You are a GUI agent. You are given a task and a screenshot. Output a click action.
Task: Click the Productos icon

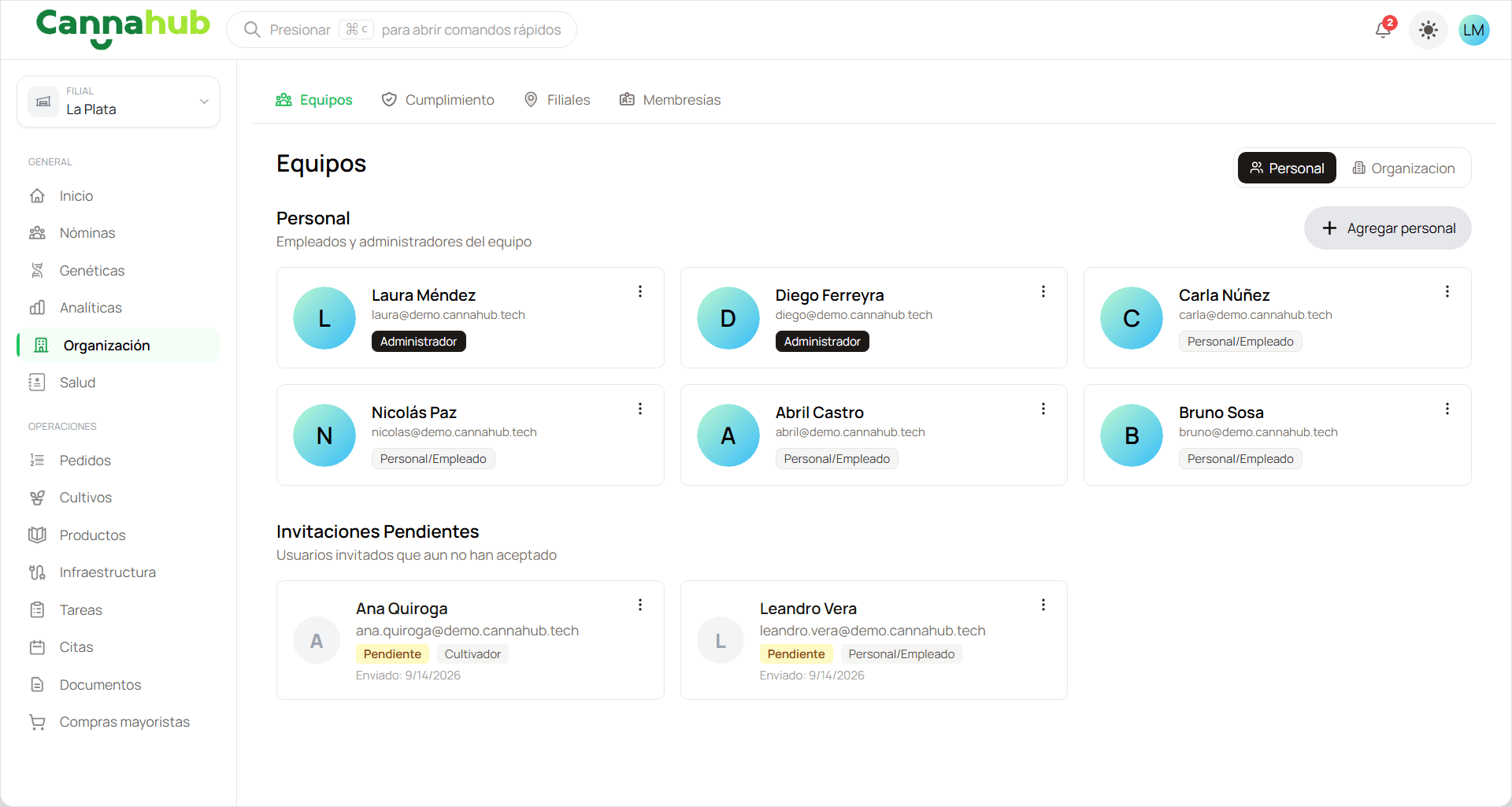[x=37, y=535]
